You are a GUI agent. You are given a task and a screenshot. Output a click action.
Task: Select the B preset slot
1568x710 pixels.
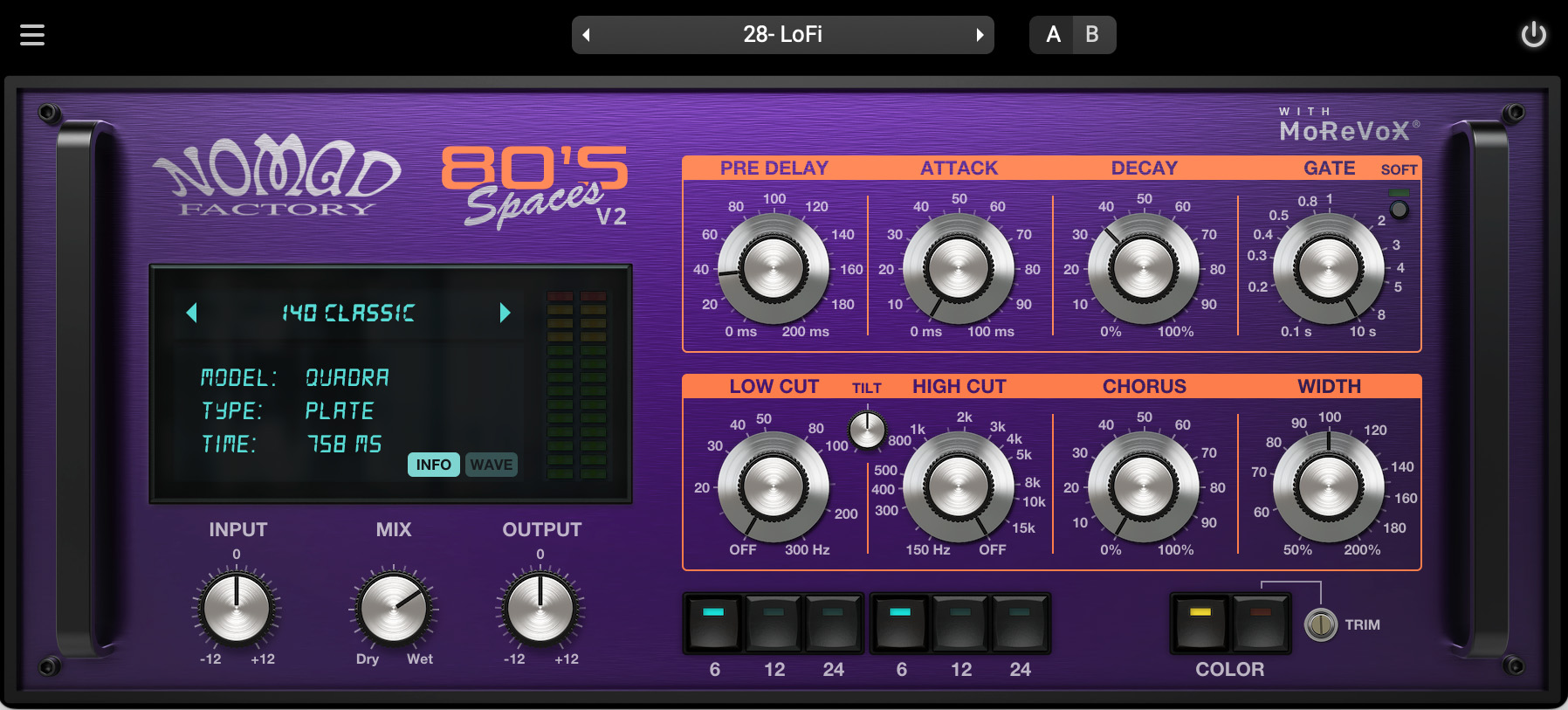[1092, 35]
